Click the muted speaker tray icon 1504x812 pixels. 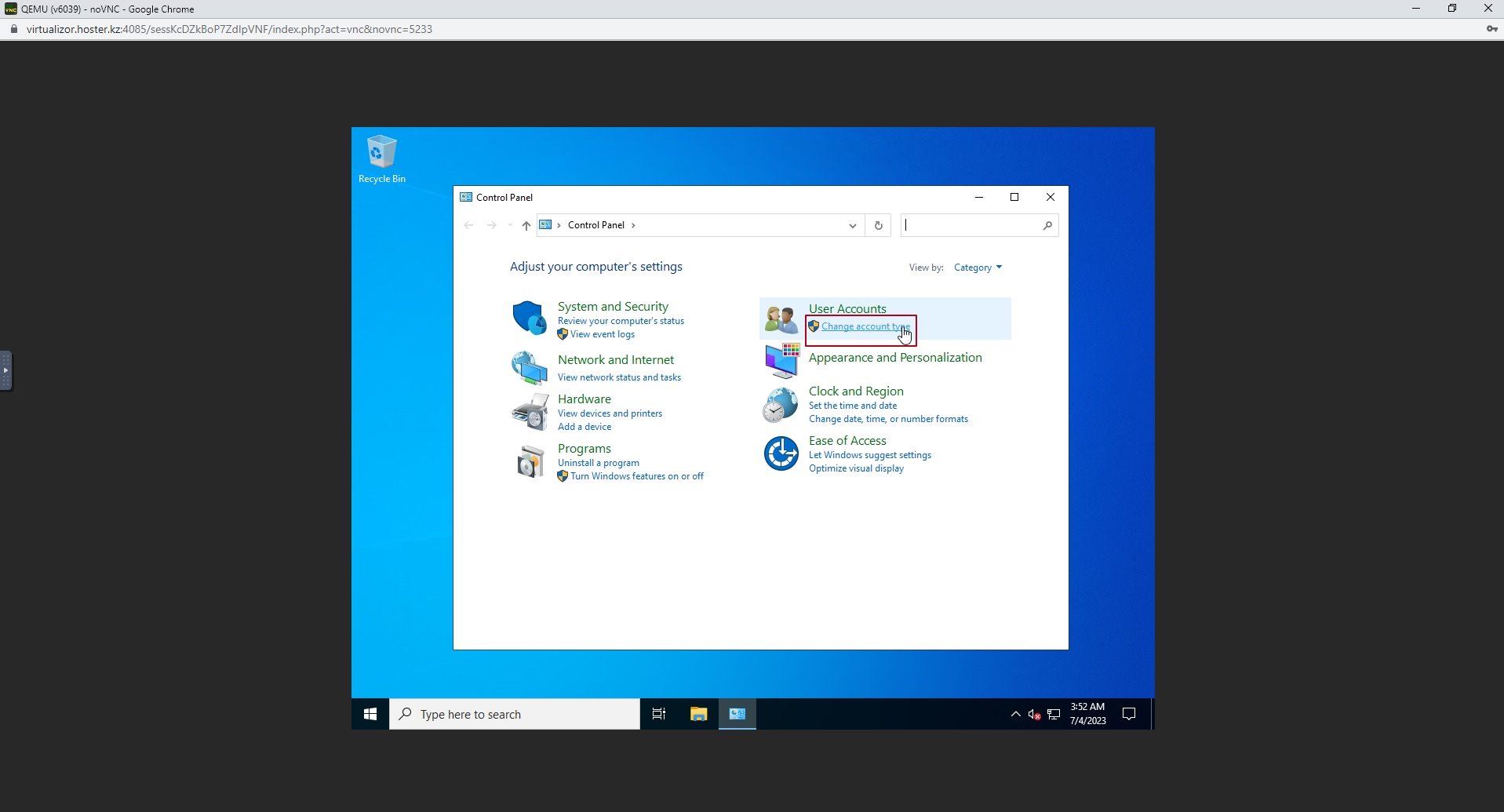click(1034, 714)
